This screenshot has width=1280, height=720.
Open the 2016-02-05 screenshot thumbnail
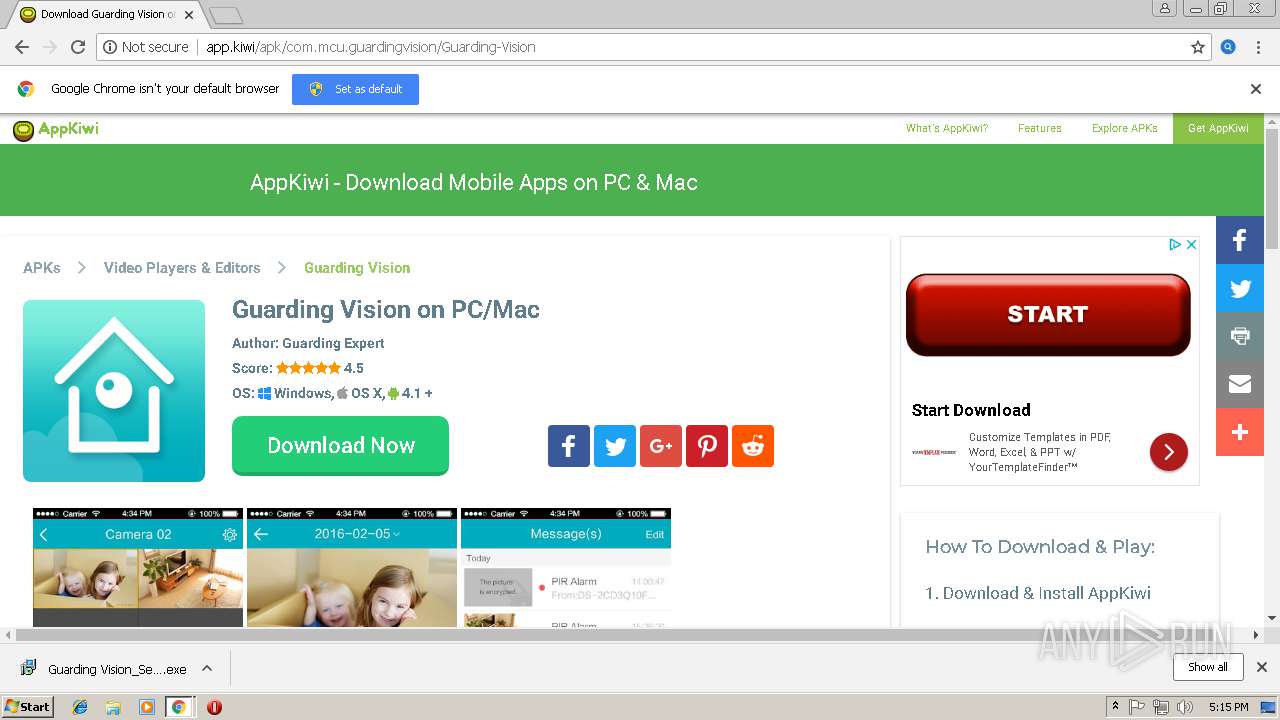[x=352, y=568]
